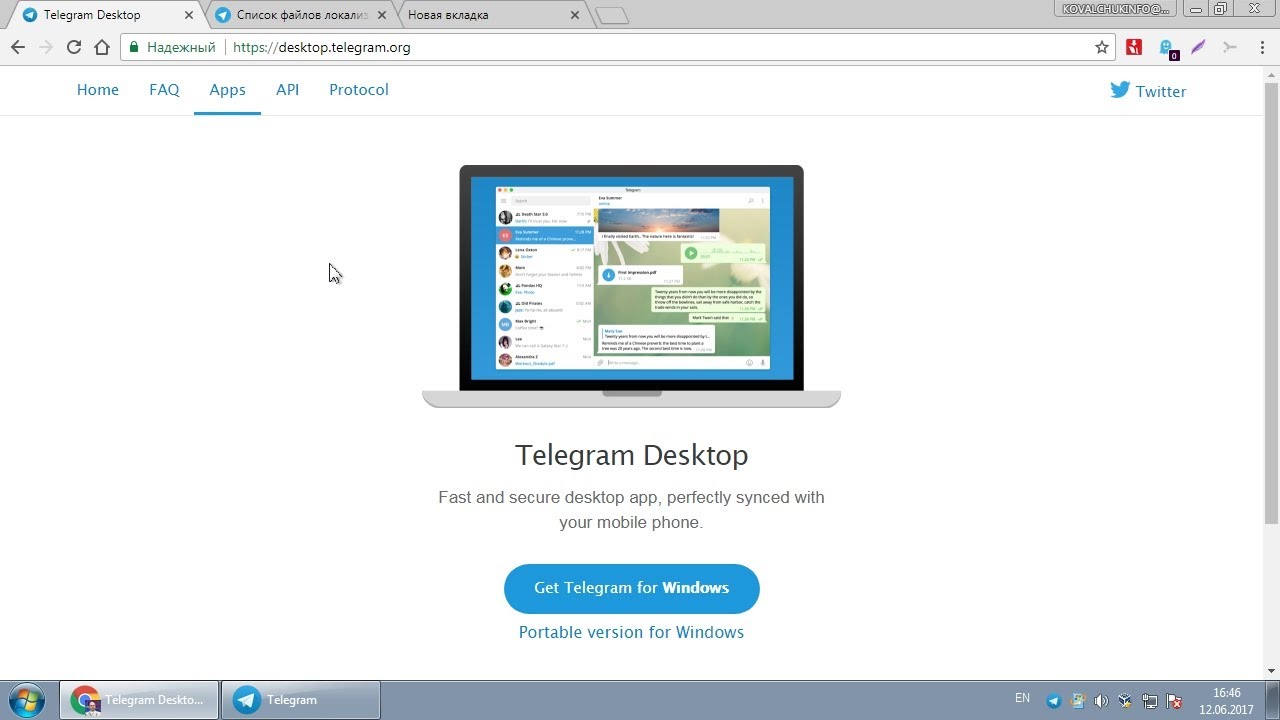
Task: Select the Apps navigation item
Action: 227,90
